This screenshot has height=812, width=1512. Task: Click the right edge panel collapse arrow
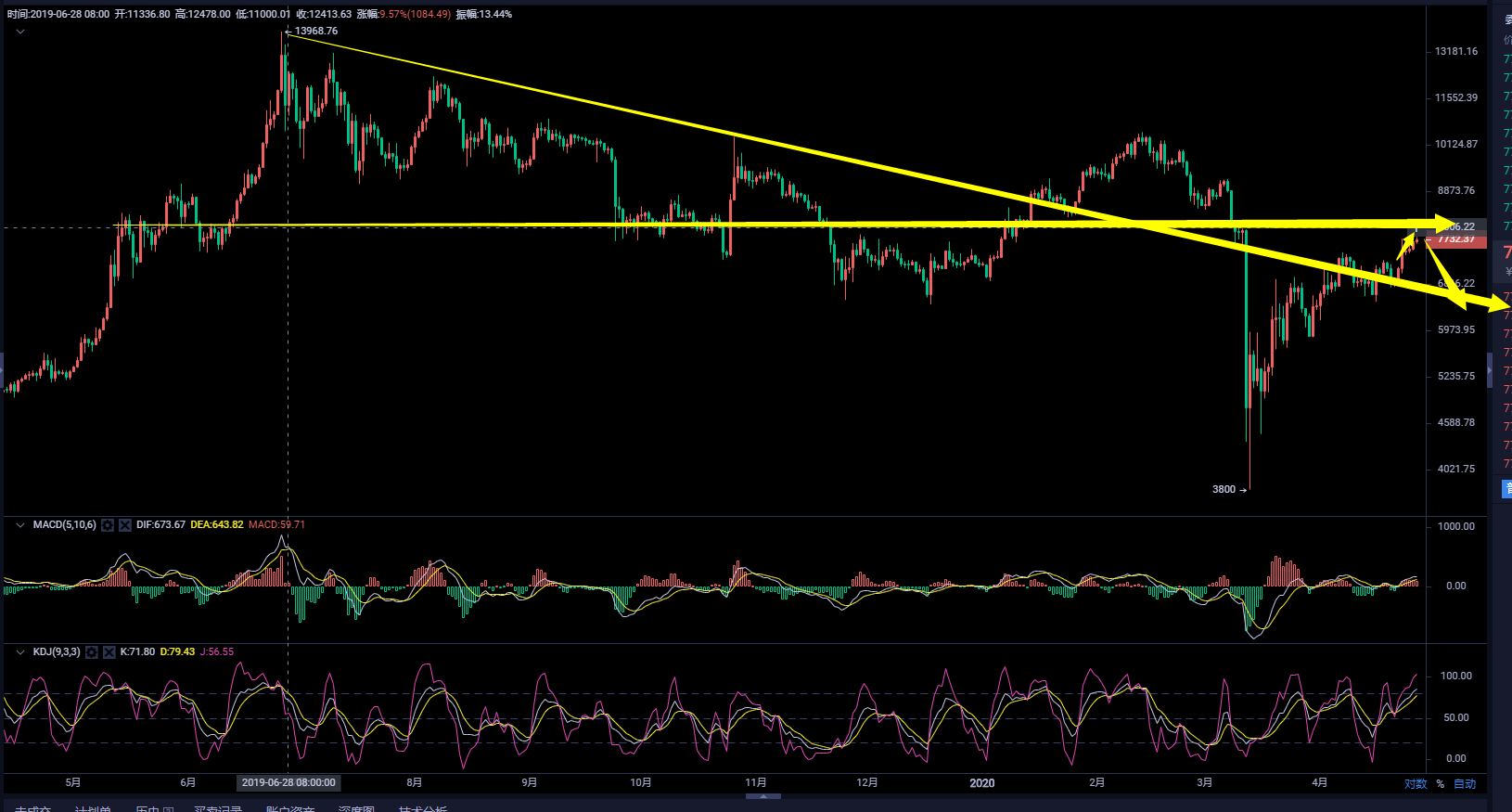(1490, 369)
